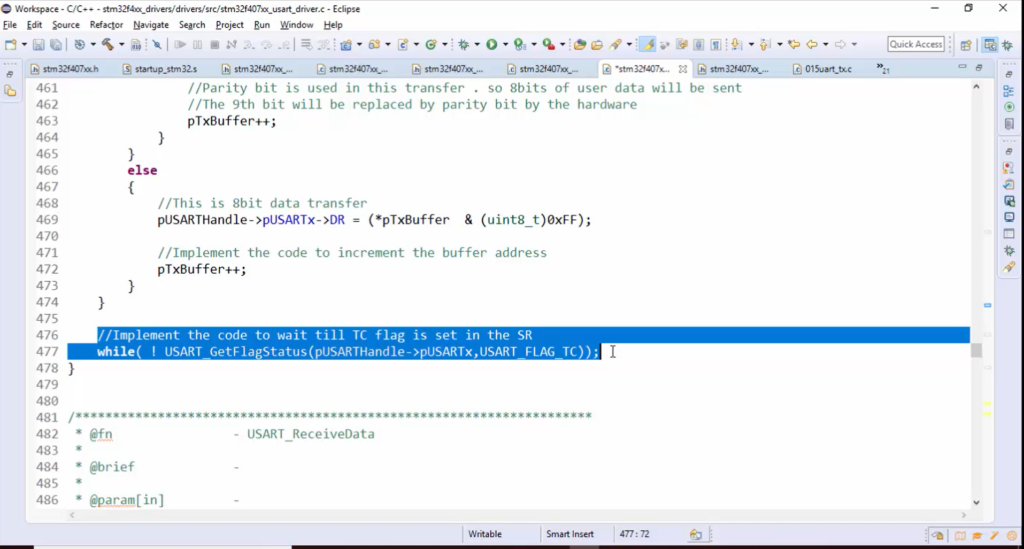Click the Build hammer icon
The height and width of the screenshot is (549, 1024).
106,45
